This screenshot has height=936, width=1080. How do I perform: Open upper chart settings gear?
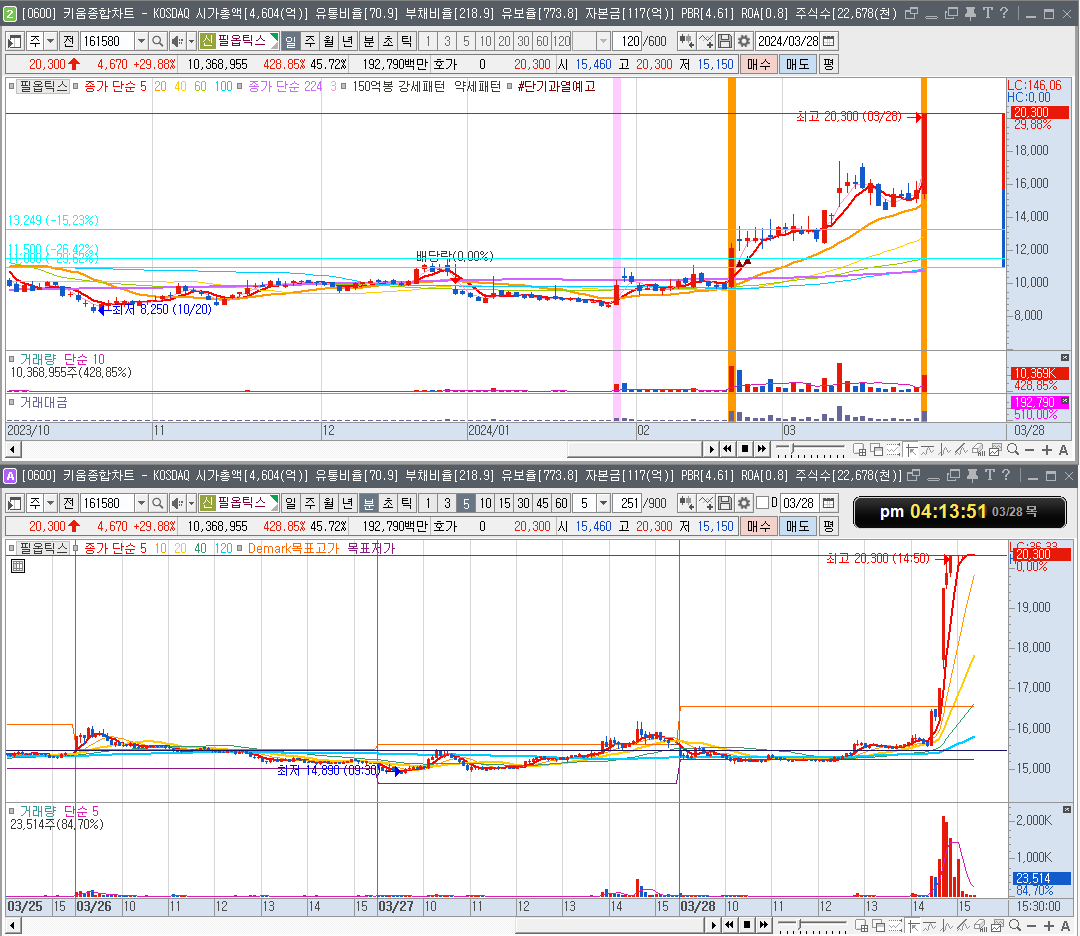coord(744,41)
